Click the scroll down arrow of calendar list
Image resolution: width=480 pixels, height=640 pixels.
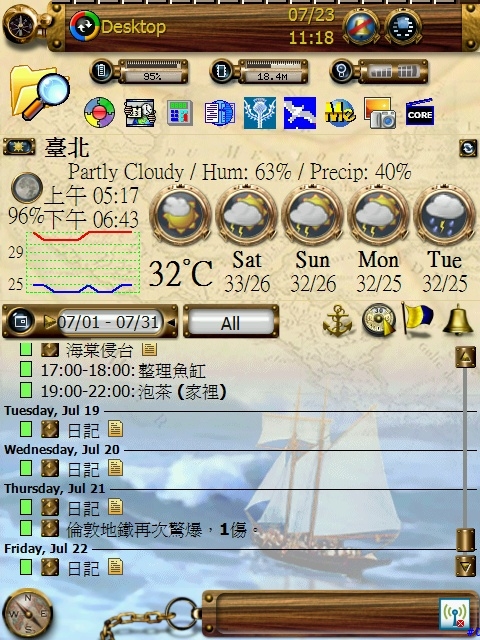tap(466, 566)
